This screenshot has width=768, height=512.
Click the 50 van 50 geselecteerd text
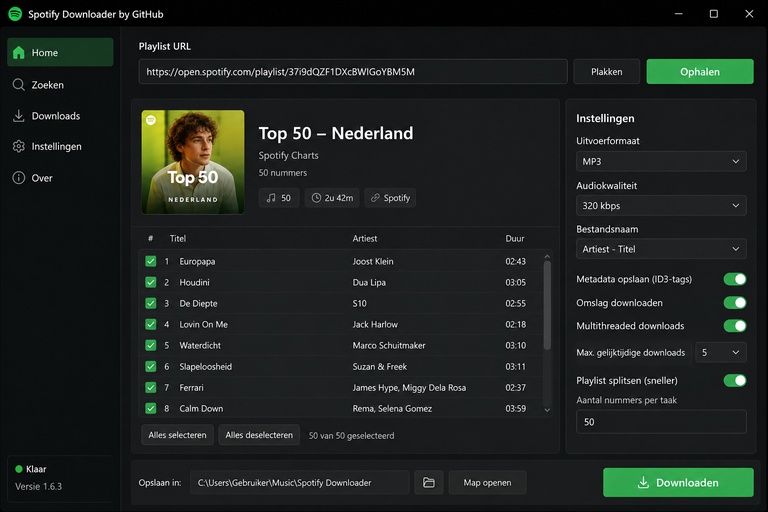[x=351, y=436]
